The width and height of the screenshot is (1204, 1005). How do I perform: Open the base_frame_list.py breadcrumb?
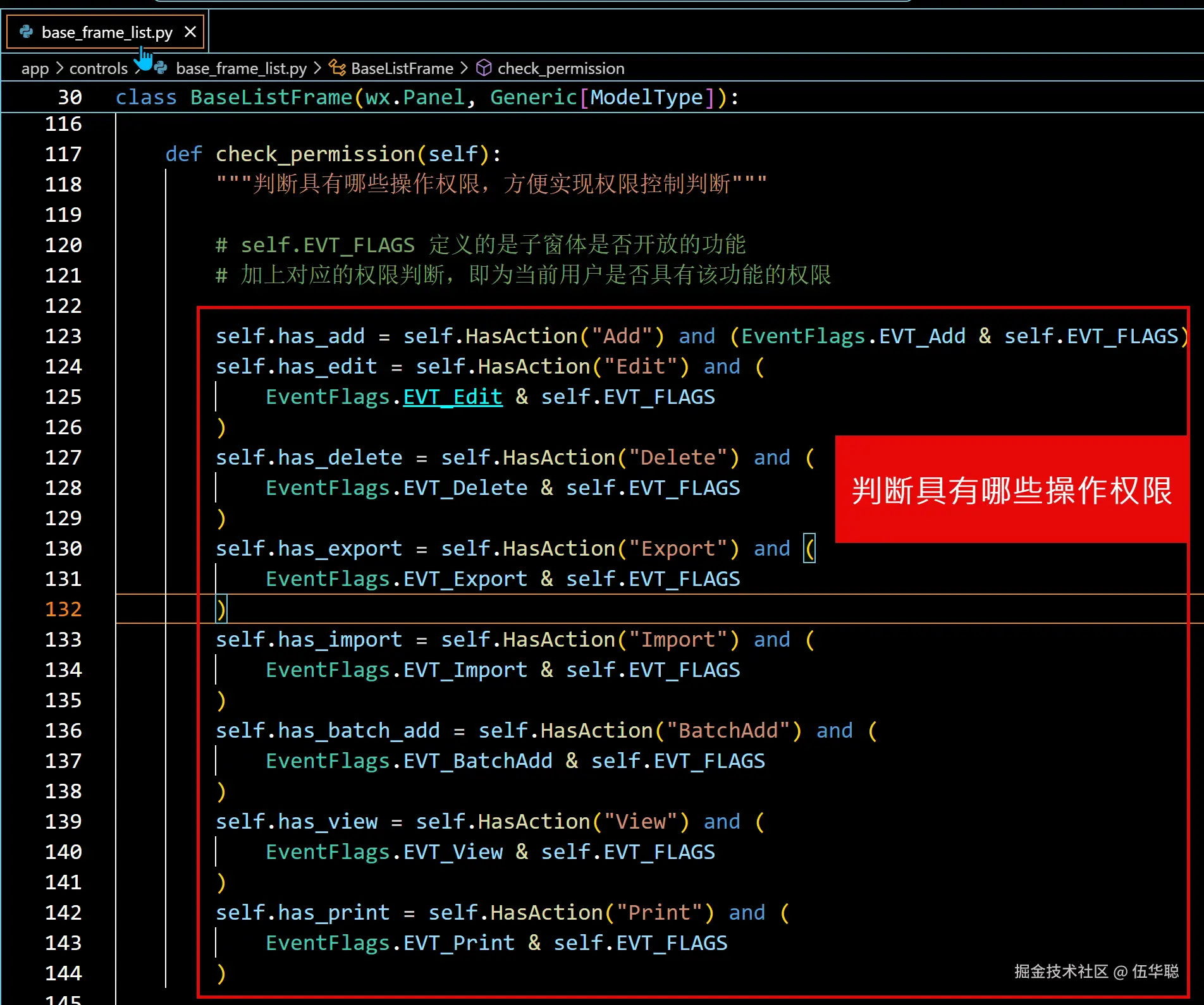tap(241, 68)
